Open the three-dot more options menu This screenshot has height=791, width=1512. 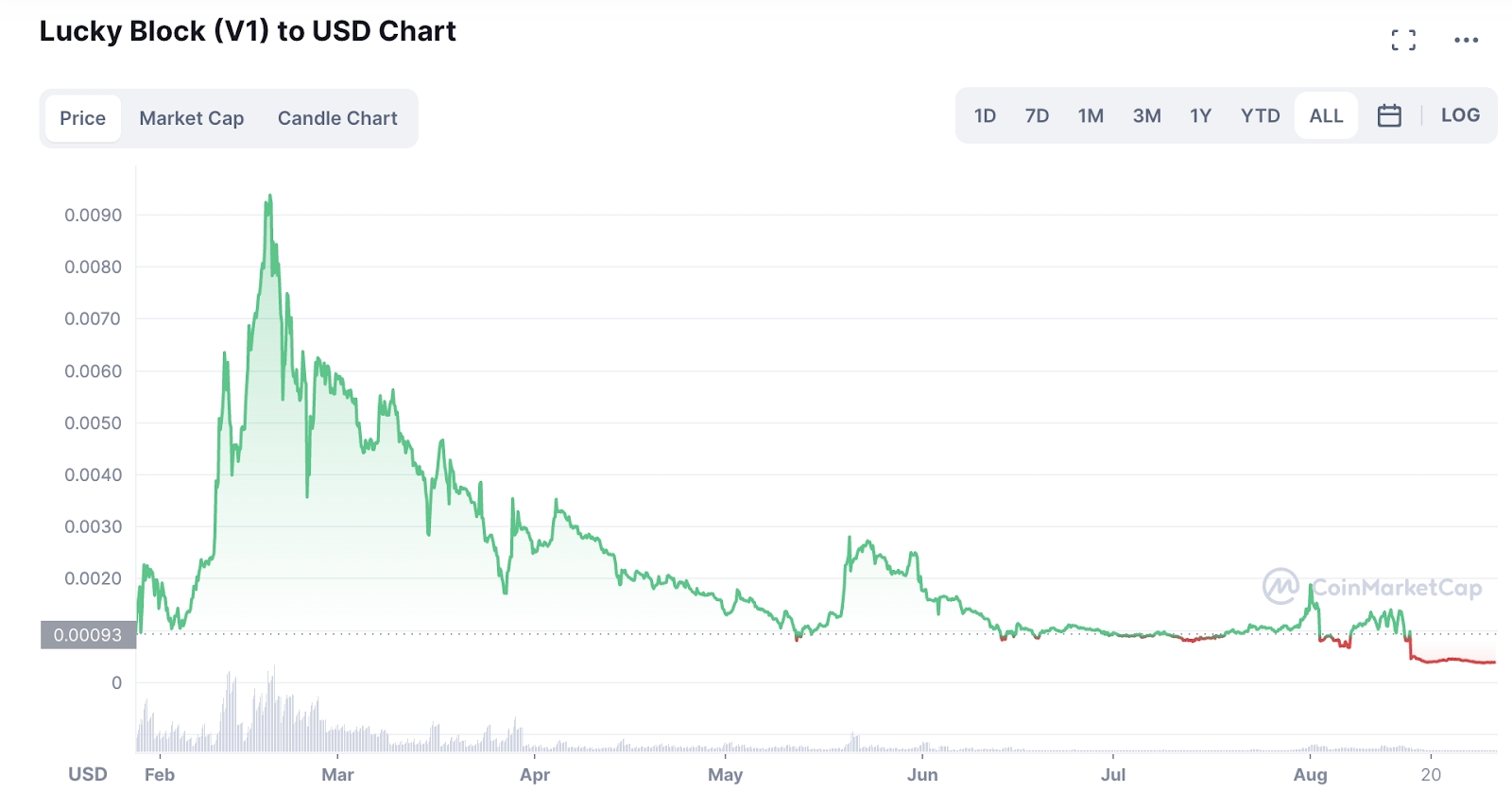(x=1466, y=40)
